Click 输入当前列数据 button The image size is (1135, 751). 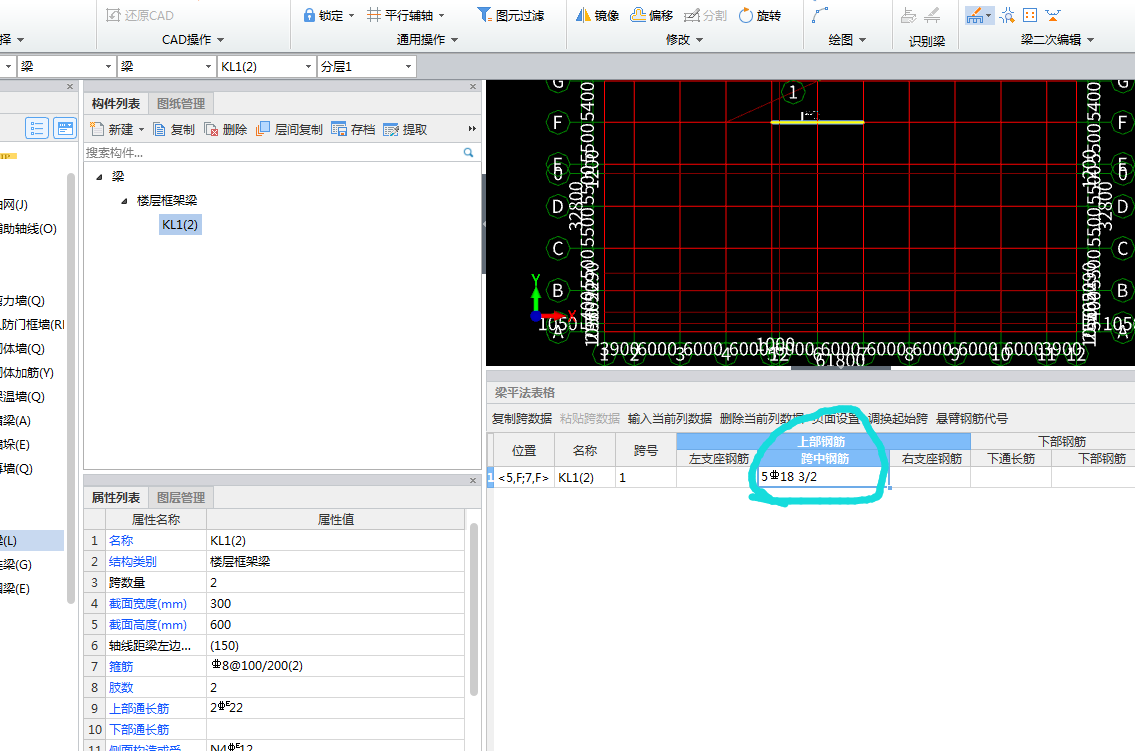pos(670,418)
